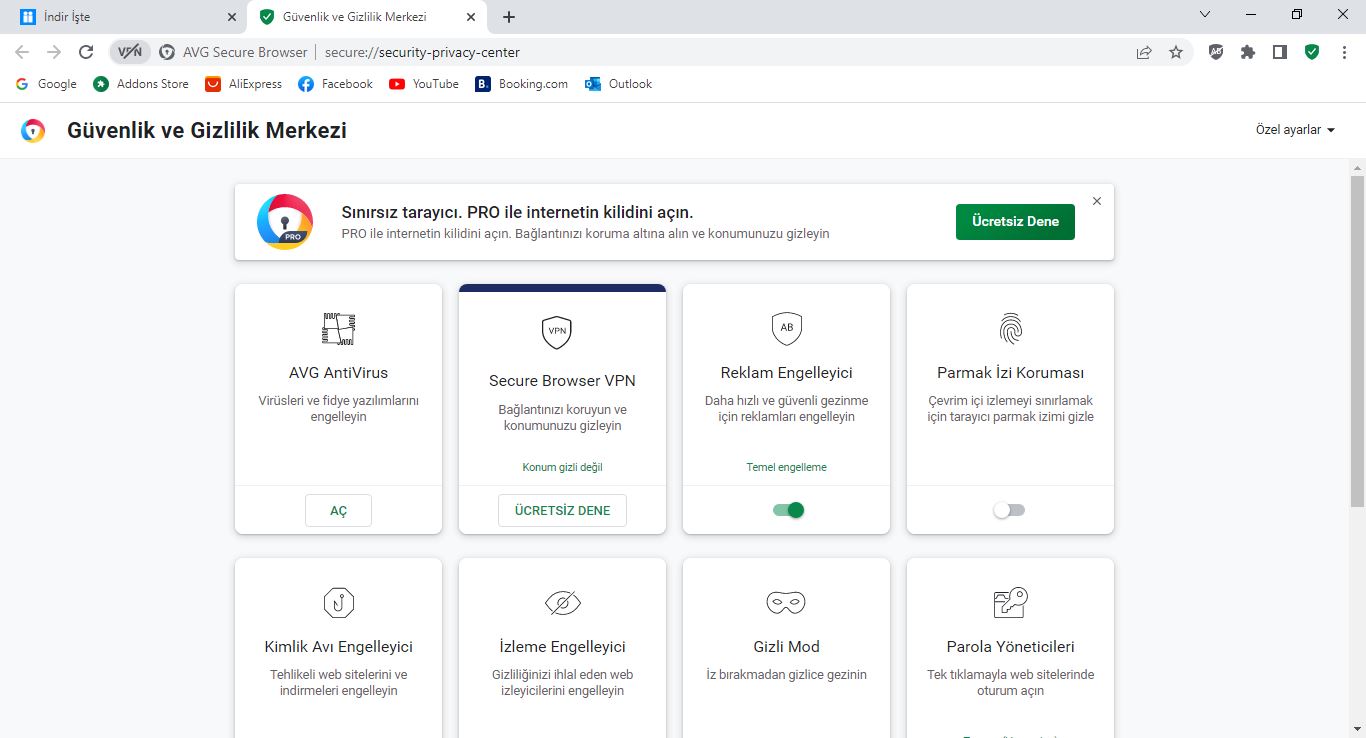Open the extensions puzzle icon
The height and width of the screenshot is (738, 1366).
click(1248, 52)
